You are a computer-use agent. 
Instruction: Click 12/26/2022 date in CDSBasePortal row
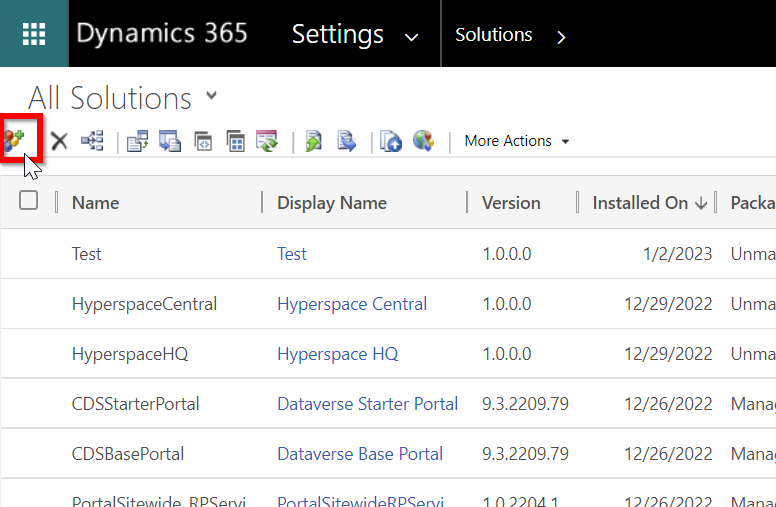pos(668,454)
